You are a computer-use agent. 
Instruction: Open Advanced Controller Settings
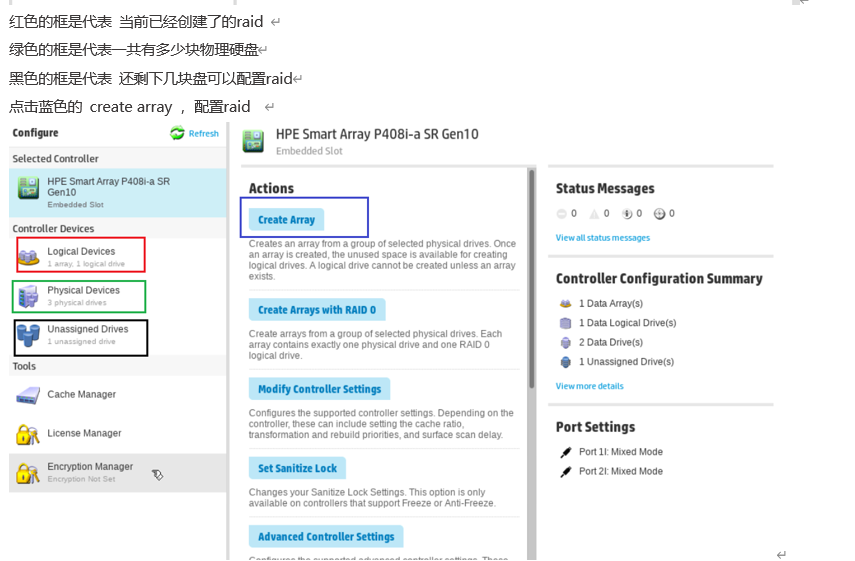(x=326, y=536)
